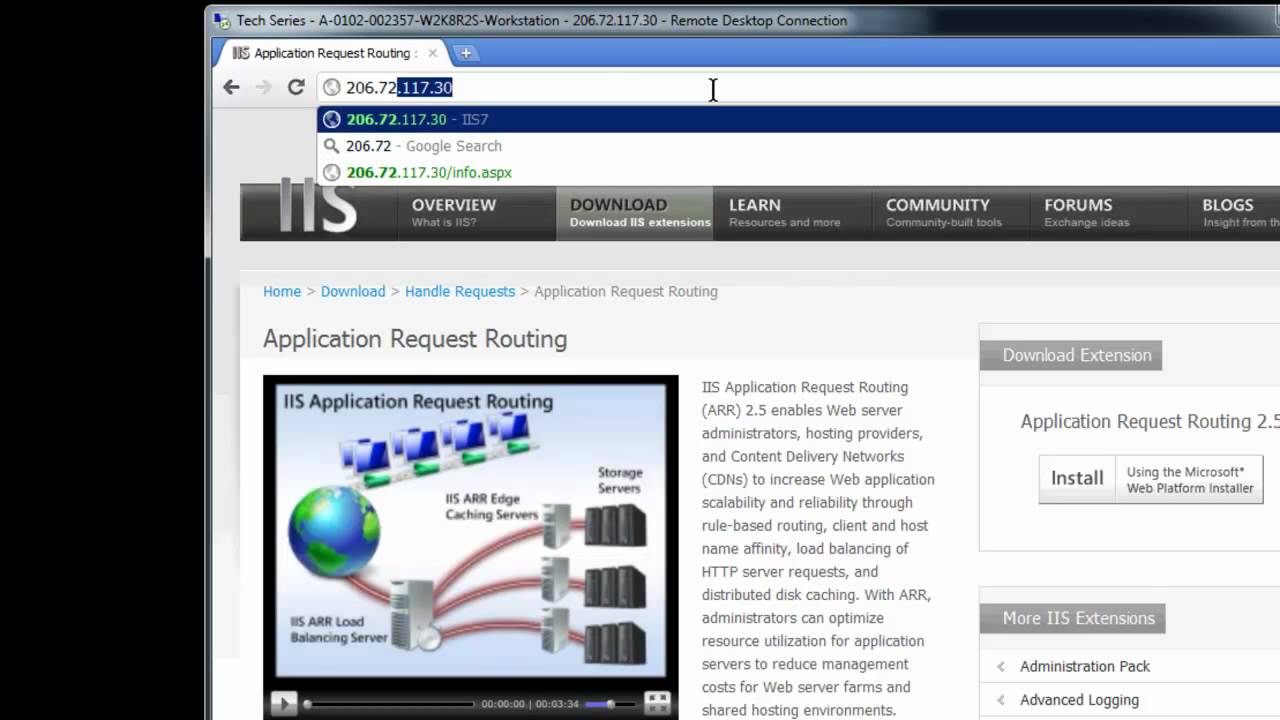Reload the page with the refresh icon

(296, 87)
